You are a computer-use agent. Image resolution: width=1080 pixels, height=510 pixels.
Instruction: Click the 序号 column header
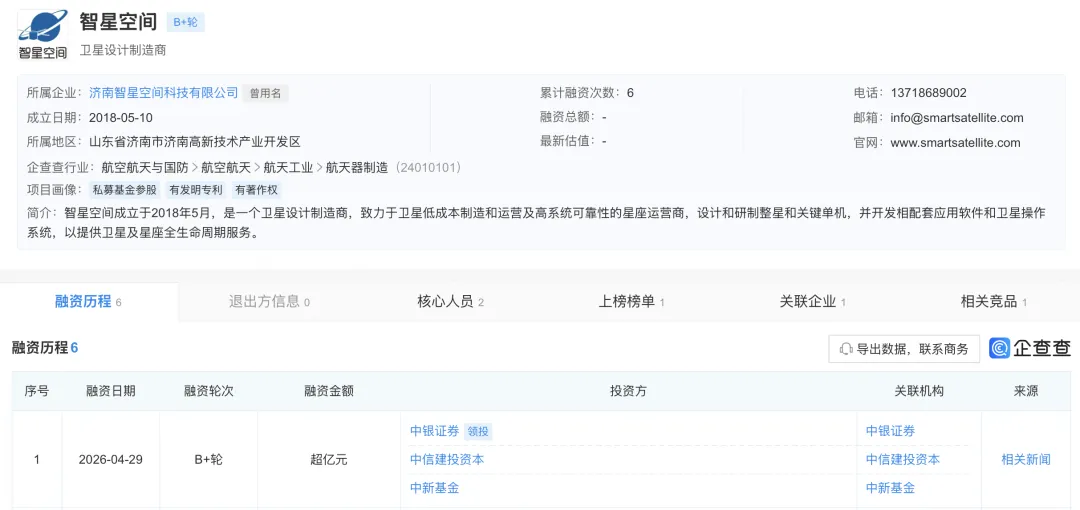click(x=37, y=391)
